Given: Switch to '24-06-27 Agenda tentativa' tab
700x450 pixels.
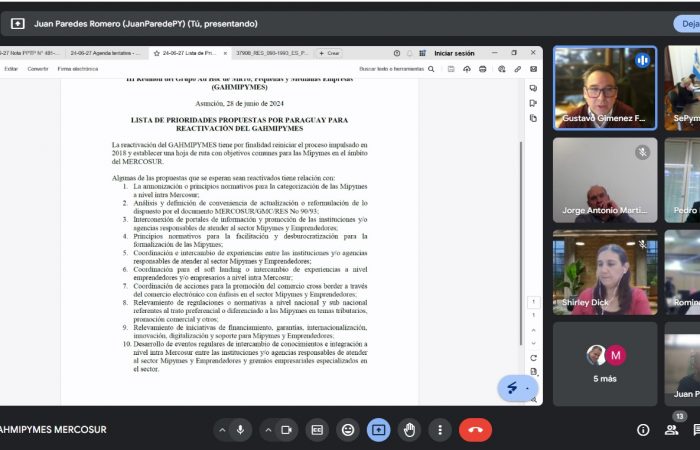Looking at the screenshot, I should click(x=105, y=53).
